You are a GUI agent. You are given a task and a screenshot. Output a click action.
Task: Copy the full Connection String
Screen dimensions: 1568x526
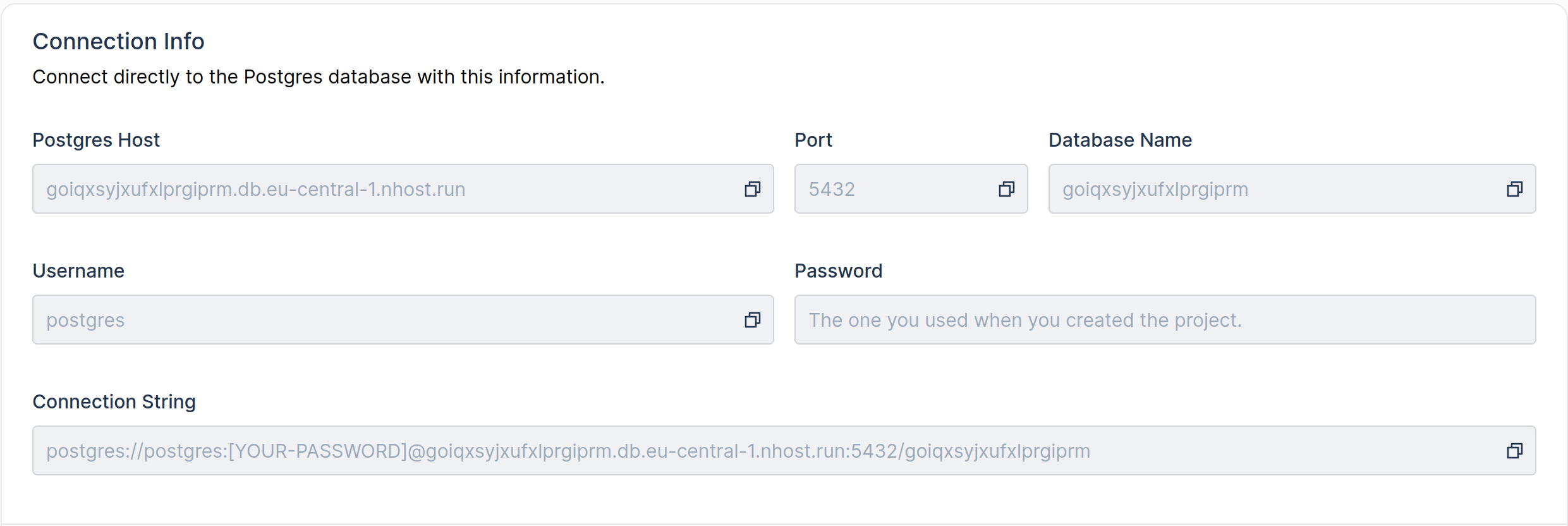pos(1514,451)
